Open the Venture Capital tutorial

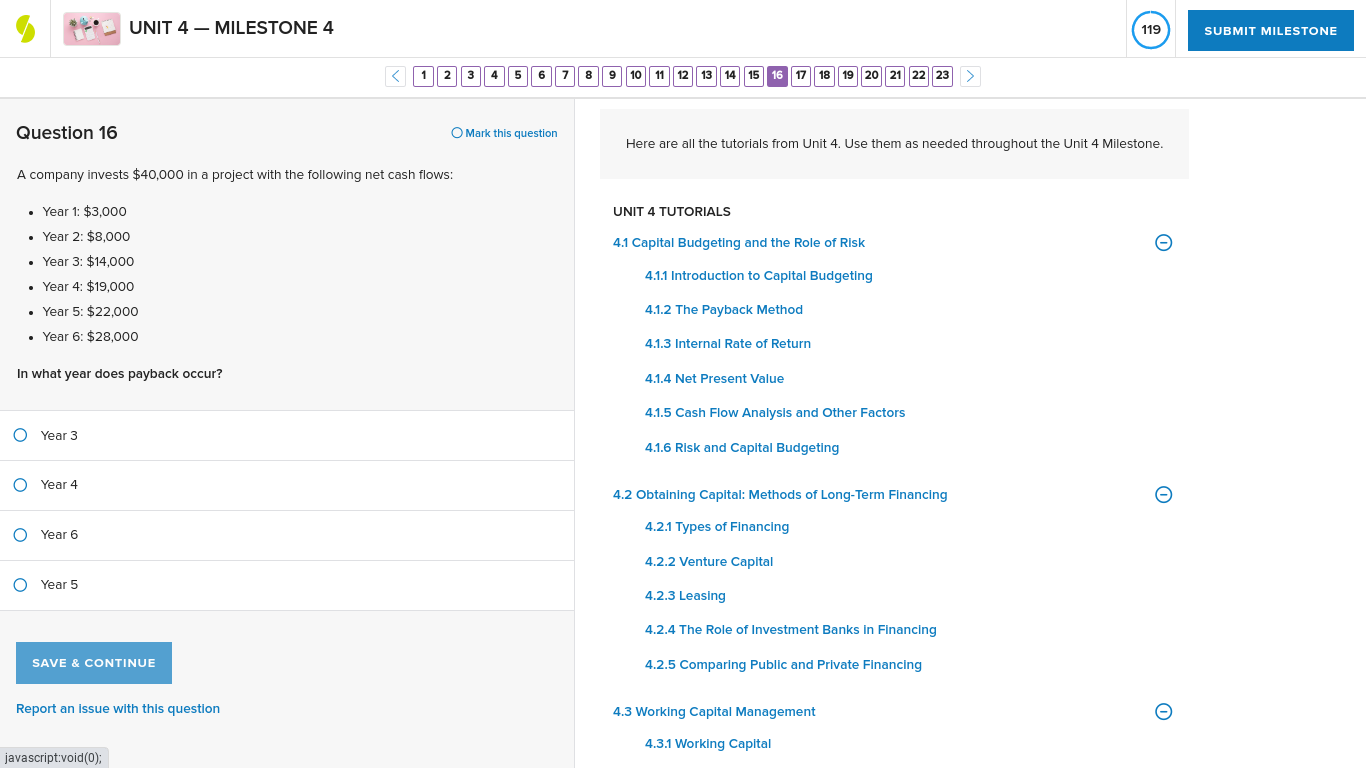click(x=708, y=561)
